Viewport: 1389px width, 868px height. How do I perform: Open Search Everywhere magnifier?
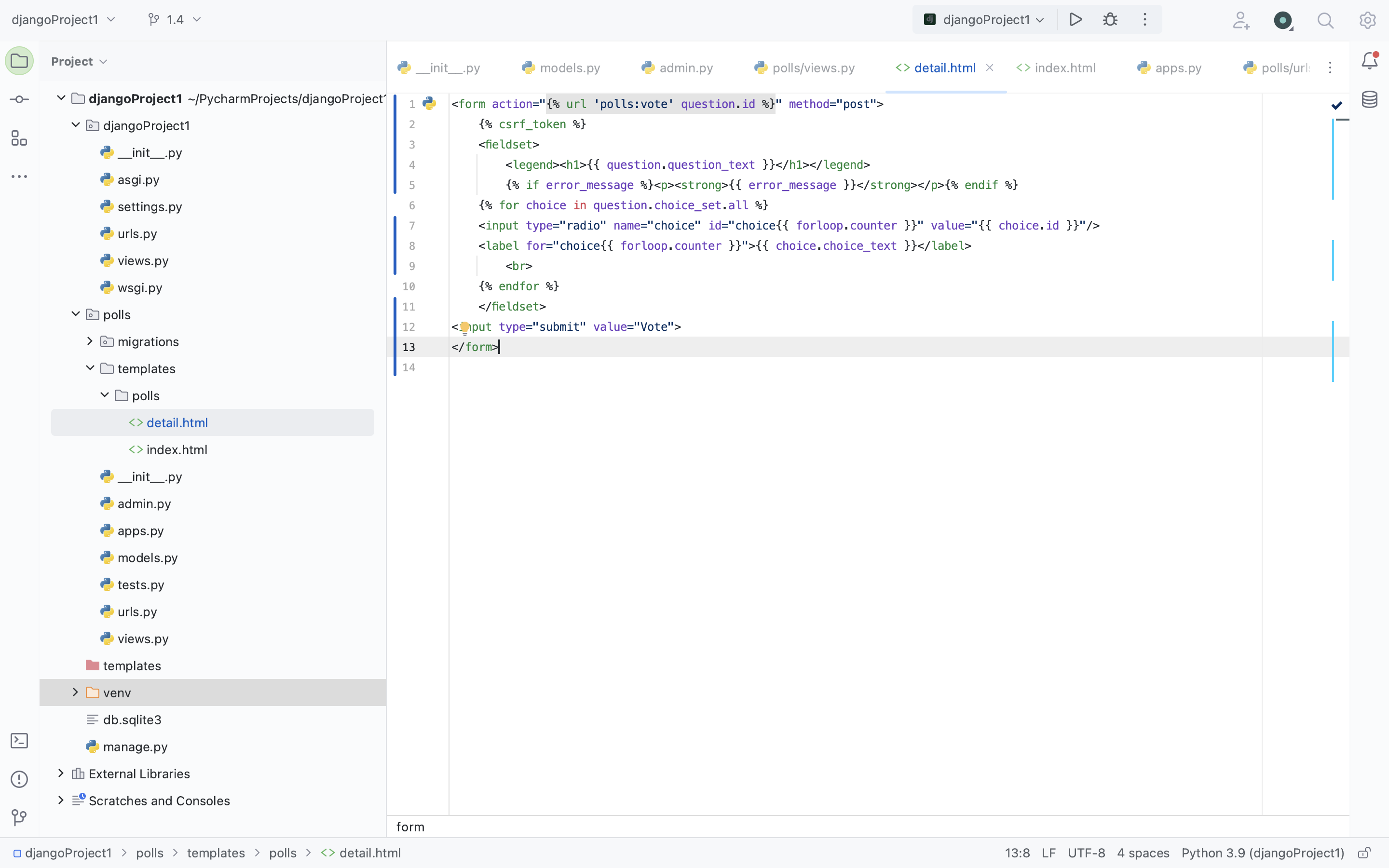coord(1325,21)
